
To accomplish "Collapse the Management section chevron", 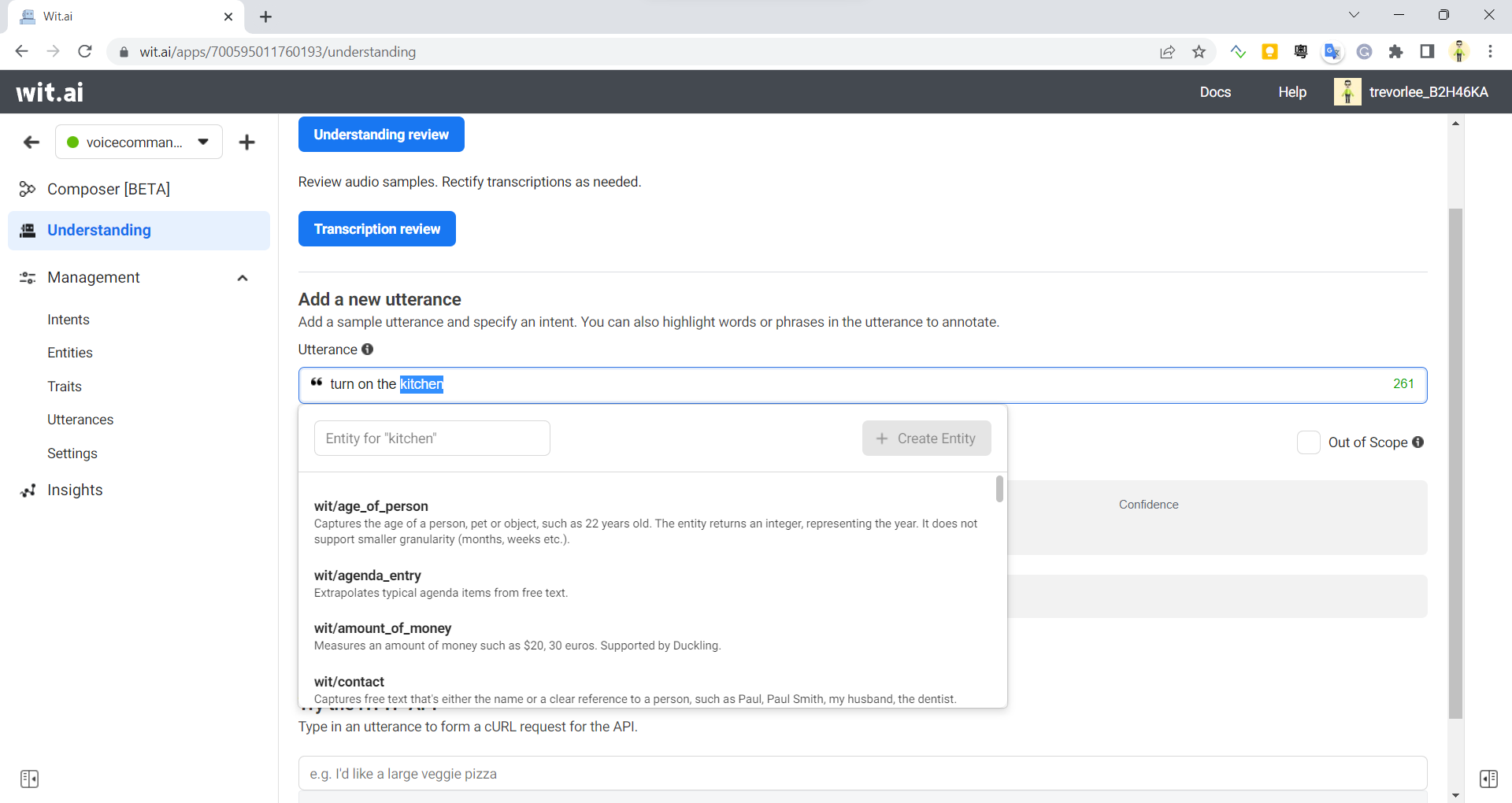I will [243, 277].
